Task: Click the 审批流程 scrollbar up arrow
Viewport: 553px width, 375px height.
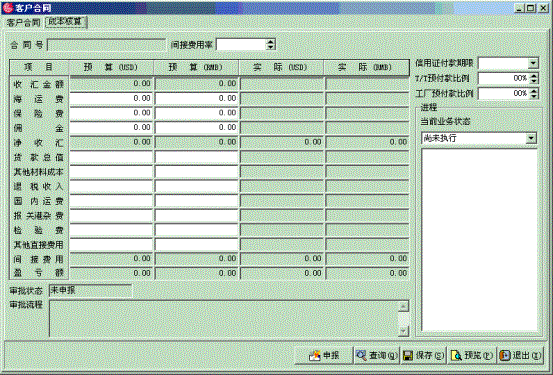Action: tap(403, 306)
